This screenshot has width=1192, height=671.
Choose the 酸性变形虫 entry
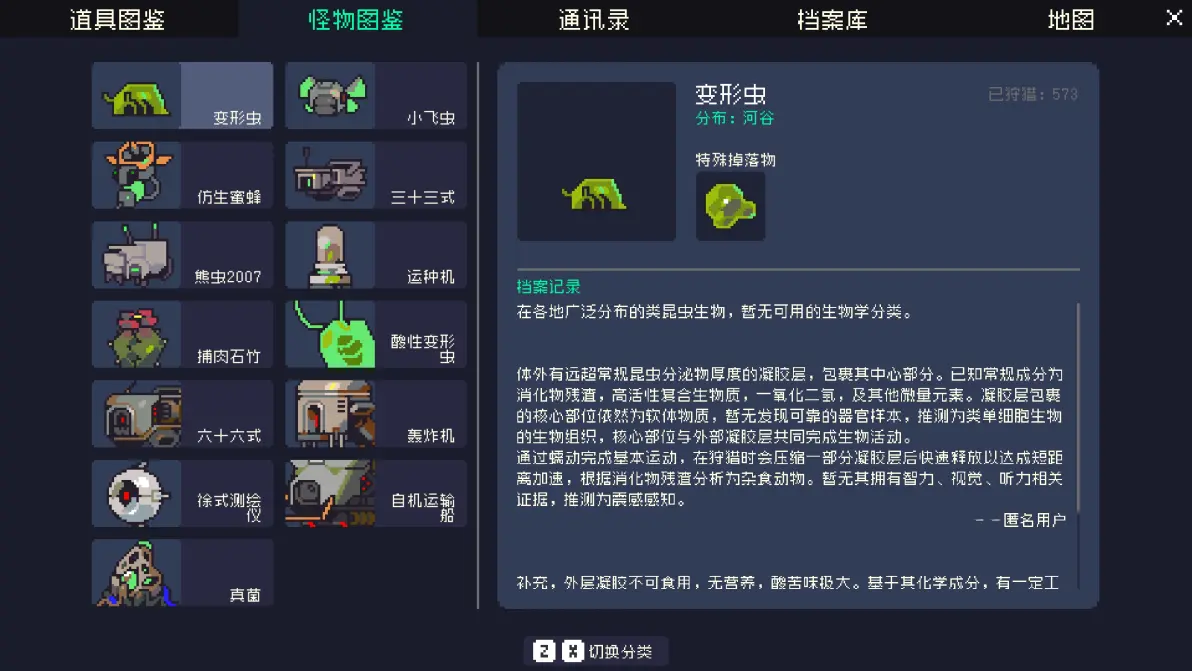[x=376, y=334]
